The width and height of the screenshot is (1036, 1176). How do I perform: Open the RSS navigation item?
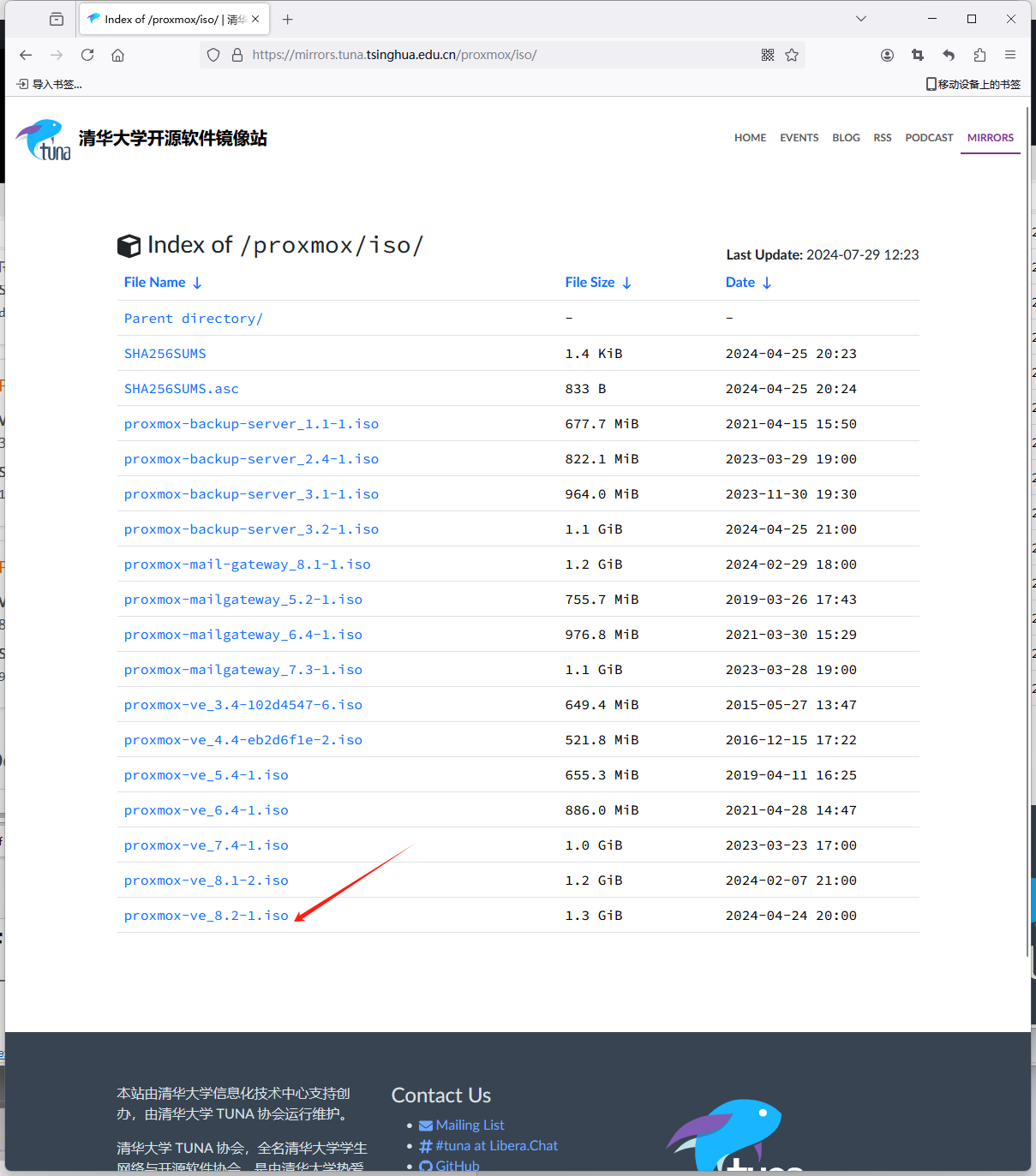(883, 137)
